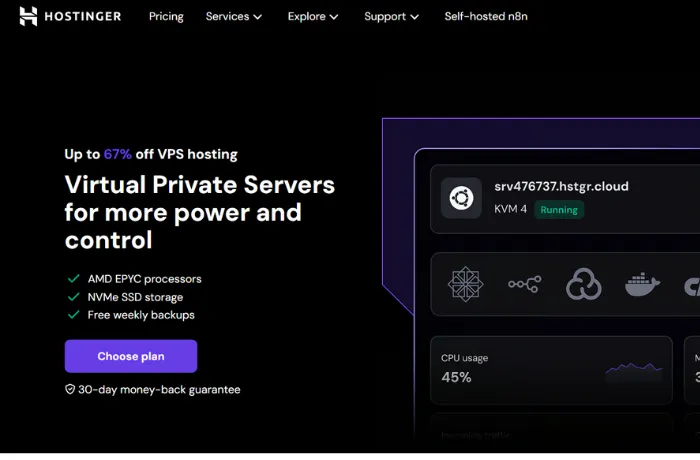Click the srv476737.hstgr.cloud server name
The width and height of the screenshot is (700, 460).
click(x=561, y=187)
